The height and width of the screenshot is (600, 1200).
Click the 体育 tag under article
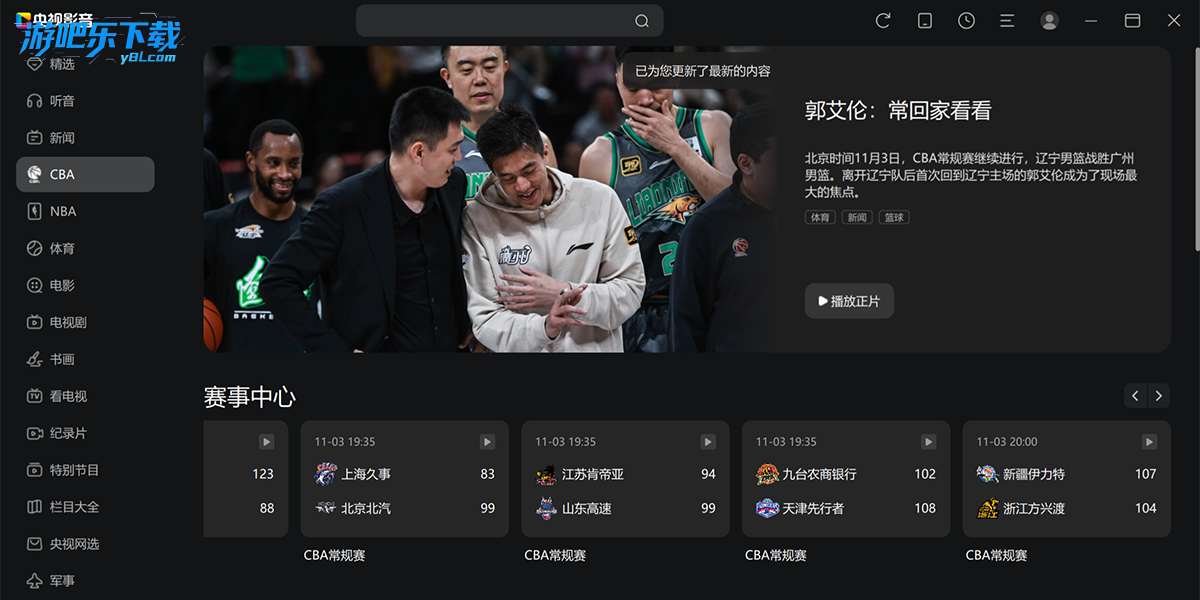click(820, 217)
